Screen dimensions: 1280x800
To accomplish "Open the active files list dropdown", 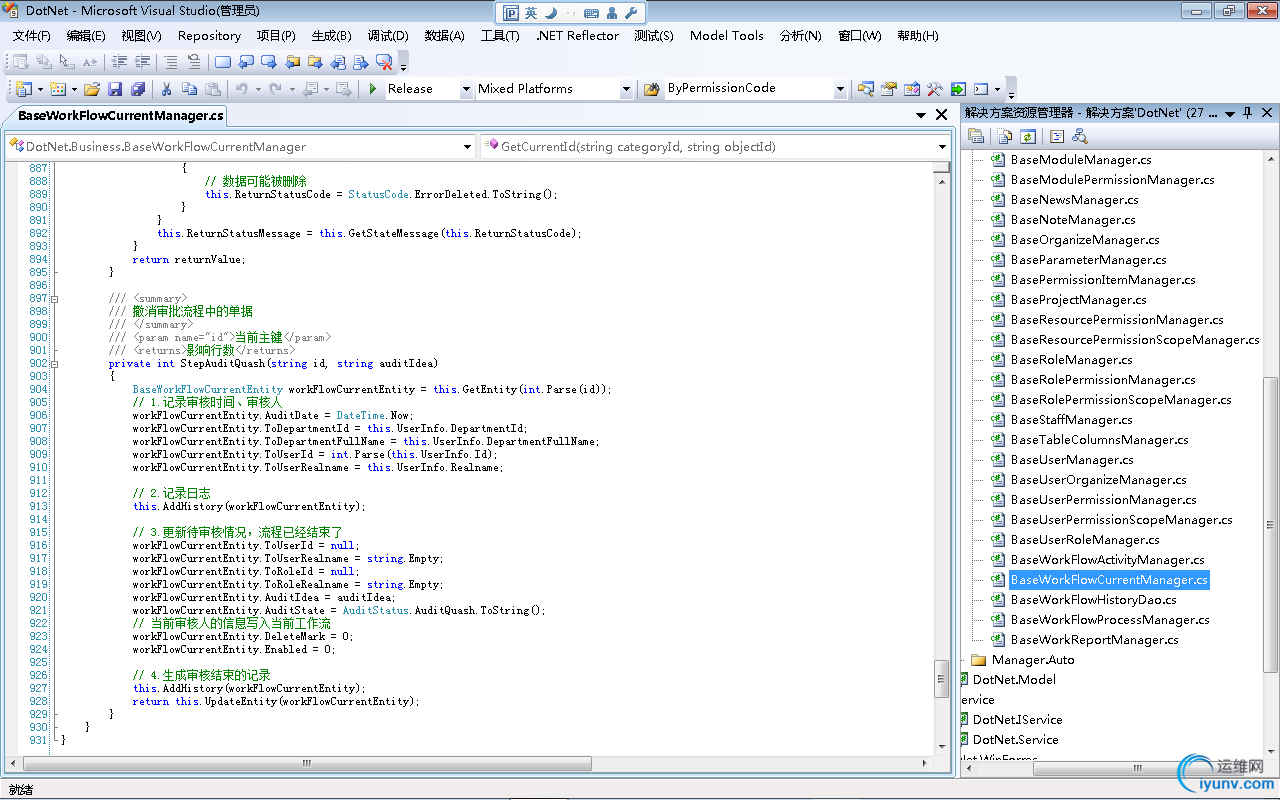I will pos(921,115).
